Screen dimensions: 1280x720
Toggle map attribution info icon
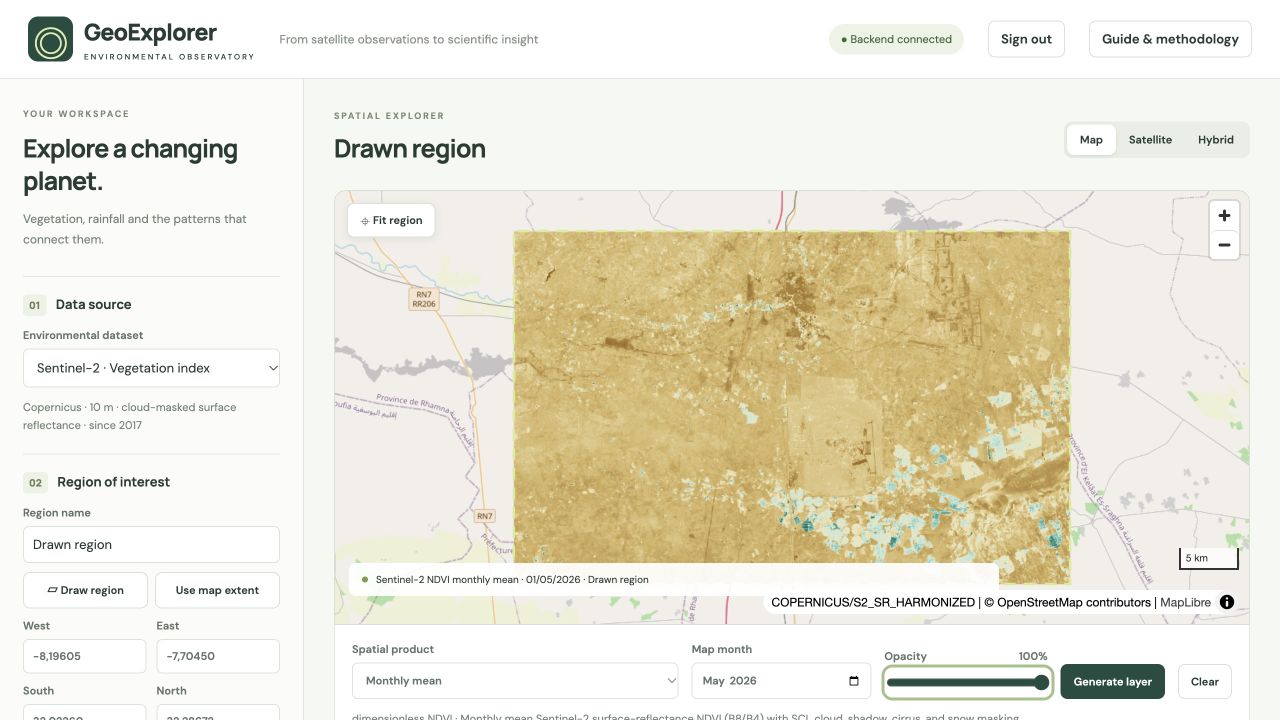1227,602
